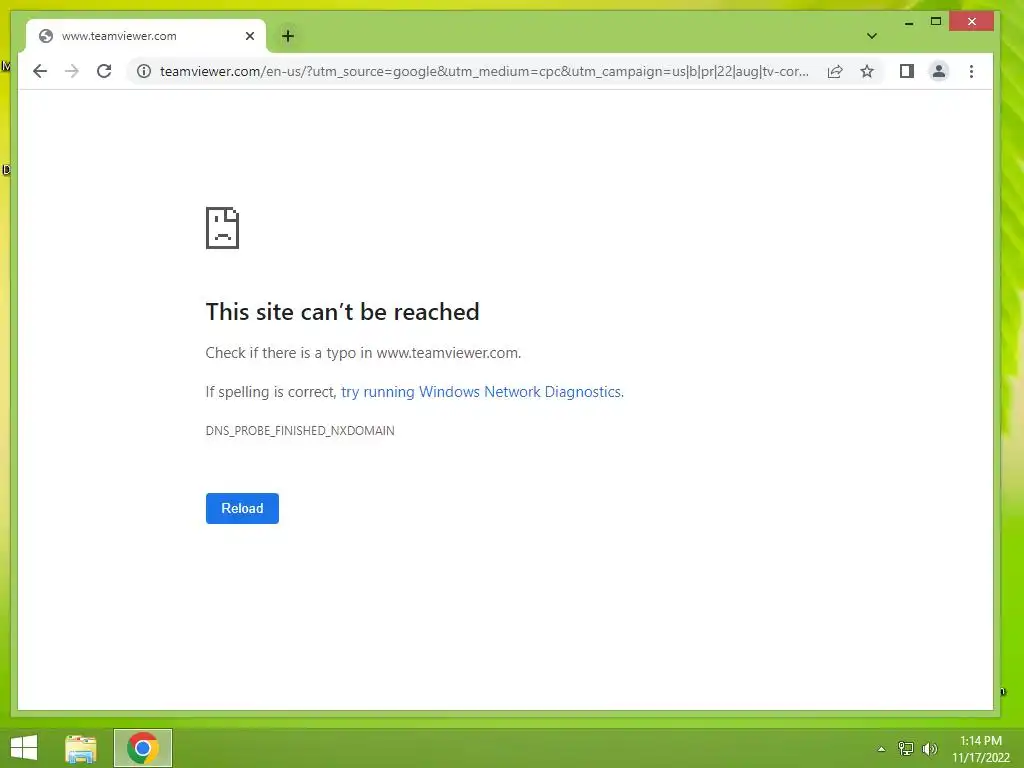Open the side panel icon
Screen dimensions: 1024x768
click(906, 71)
